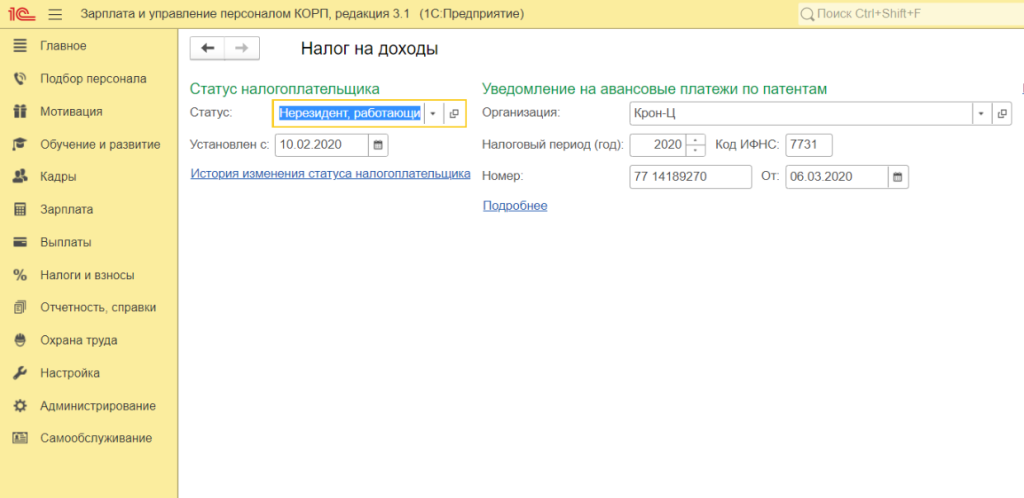This screenshot has width=1024, height=498.
Task: Expand the Статус dropdown list
Action: tap(433, 113)
